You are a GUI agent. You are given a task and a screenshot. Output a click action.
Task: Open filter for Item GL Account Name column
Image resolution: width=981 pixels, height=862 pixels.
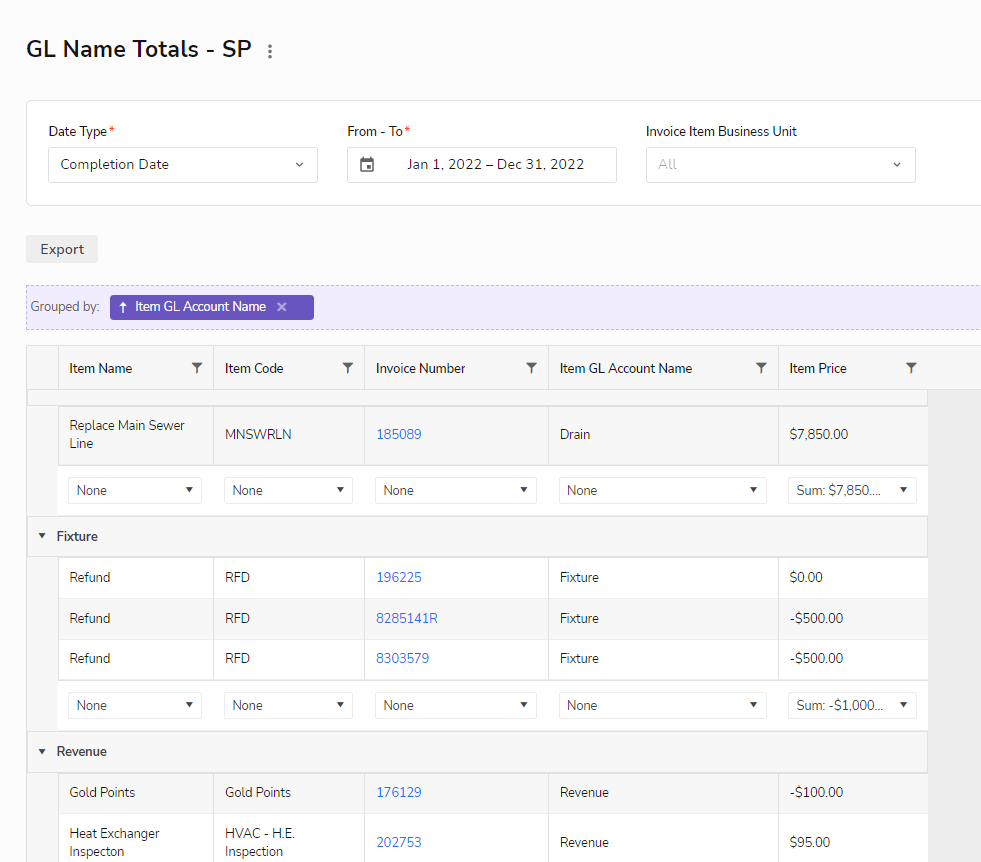pos(761,368)
